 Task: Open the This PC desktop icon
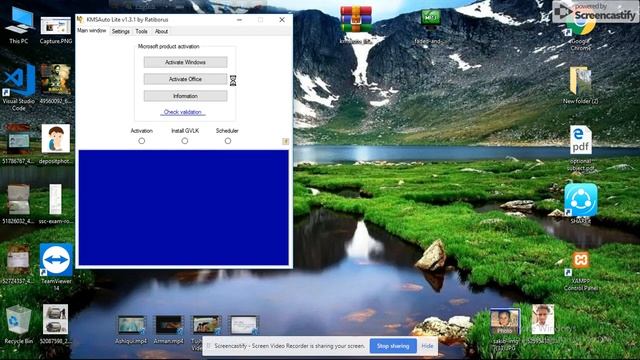tap(19, 25)
